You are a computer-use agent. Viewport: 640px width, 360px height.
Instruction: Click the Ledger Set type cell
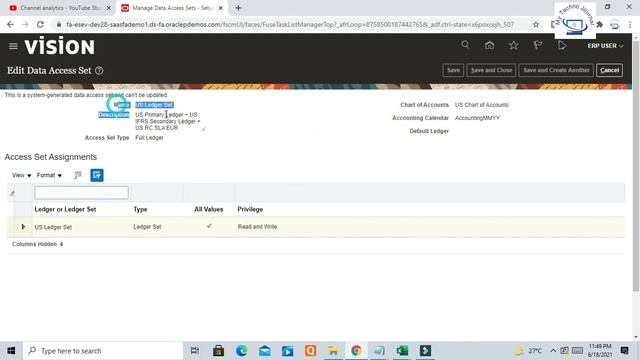(x=147, y=227)
